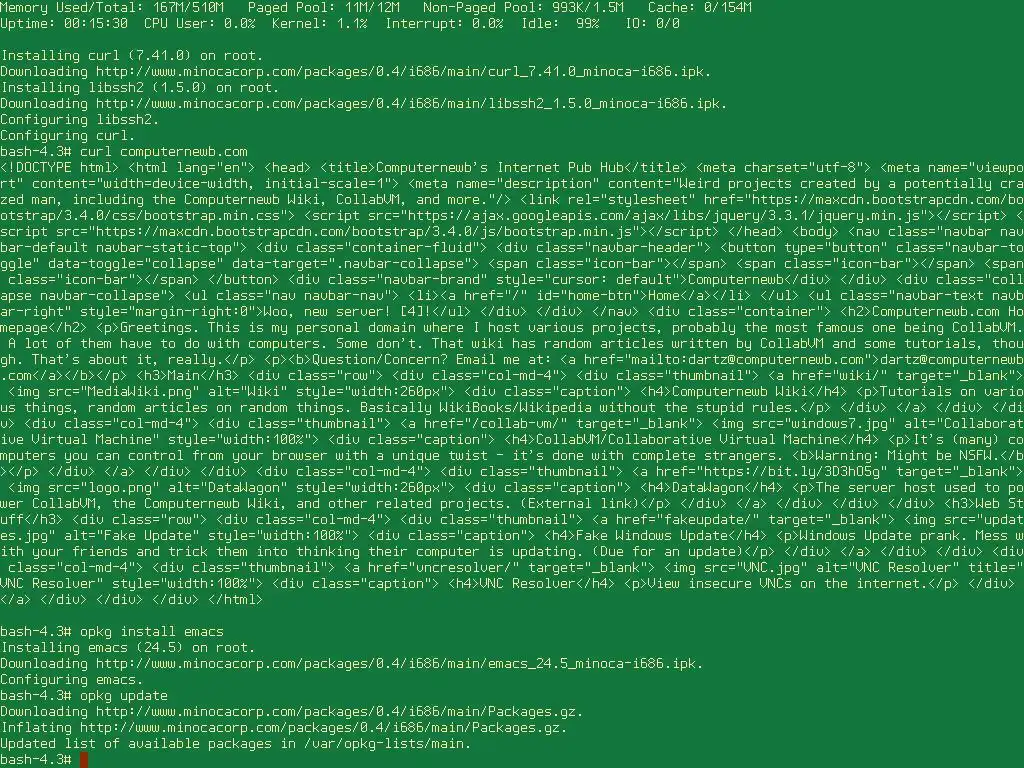
Task: Click the emacs_24.5_minoca-i686.ipk download URL
Action: (x=399, y=664)
